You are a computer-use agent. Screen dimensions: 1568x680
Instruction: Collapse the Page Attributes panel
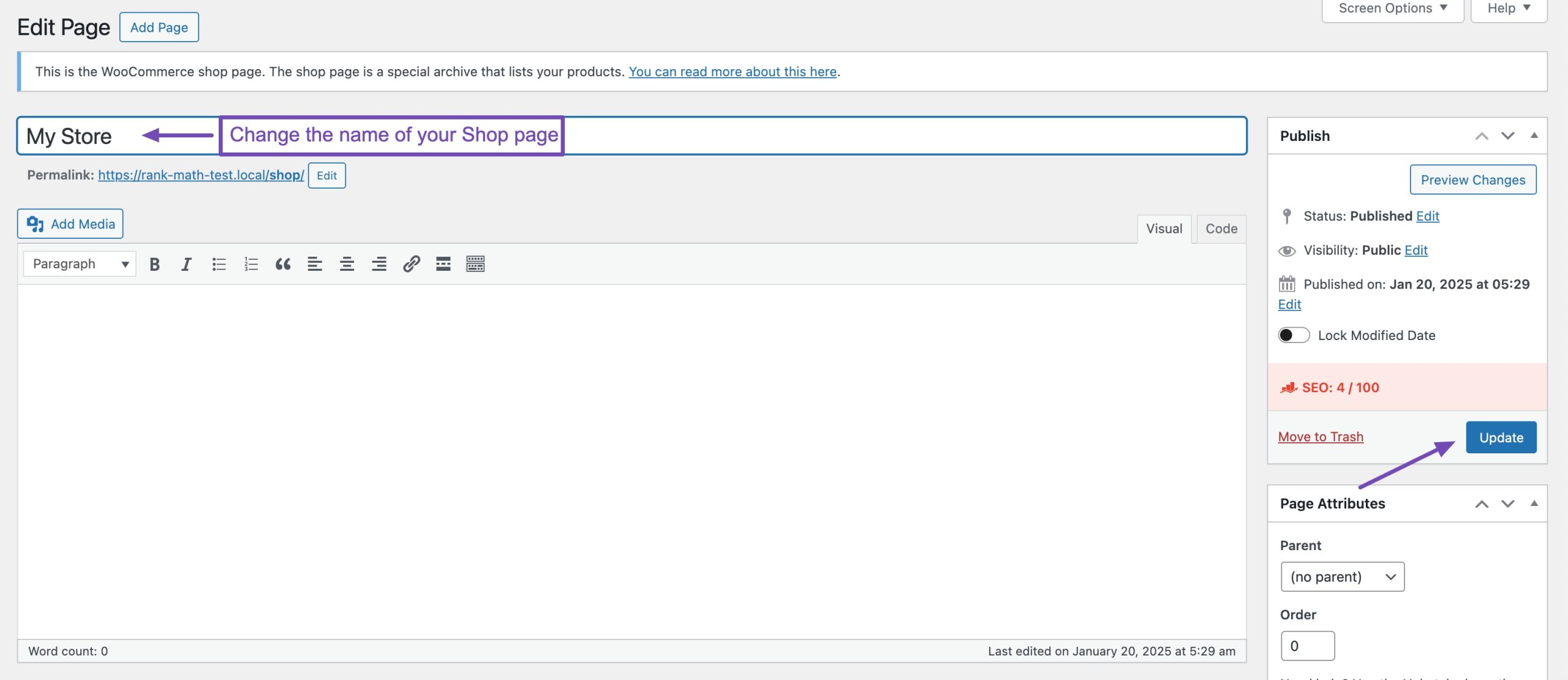(x=1534, y=503)
